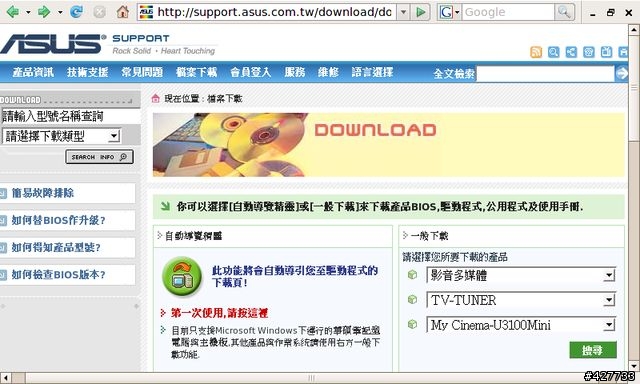Viewport: 640px width, 384px height.
Task: Click the vertical scrollbar up arrow
Action: pos(634,30)
